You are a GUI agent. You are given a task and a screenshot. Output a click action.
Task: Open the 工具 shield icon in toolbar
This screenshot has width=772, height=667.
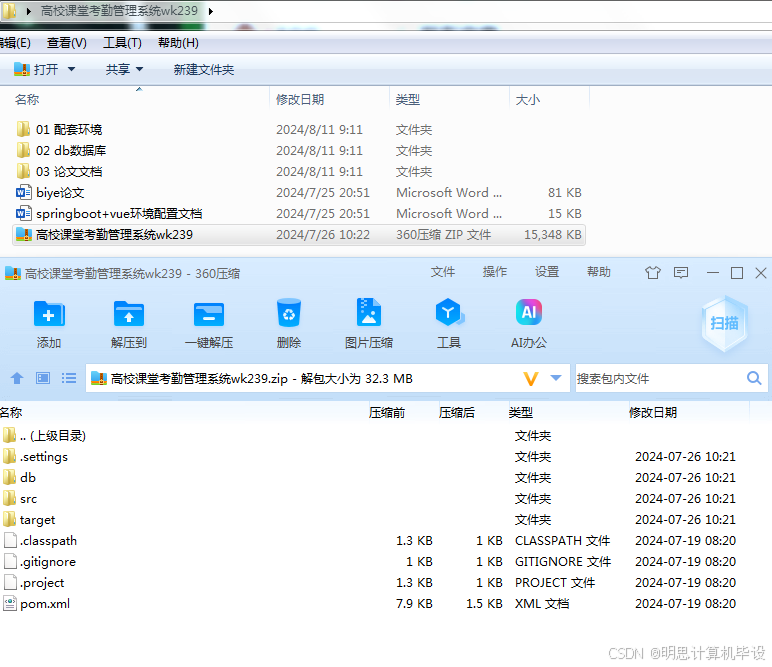(449, 312)
